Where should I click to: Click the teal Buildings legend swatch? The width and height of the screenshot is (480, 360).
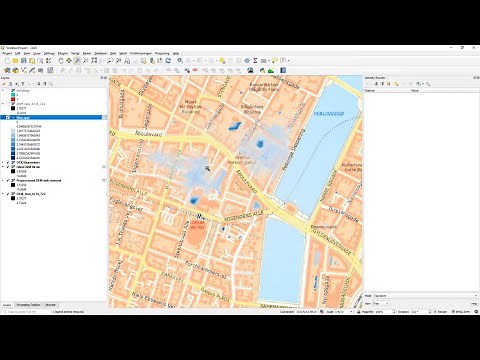(13, 95)
